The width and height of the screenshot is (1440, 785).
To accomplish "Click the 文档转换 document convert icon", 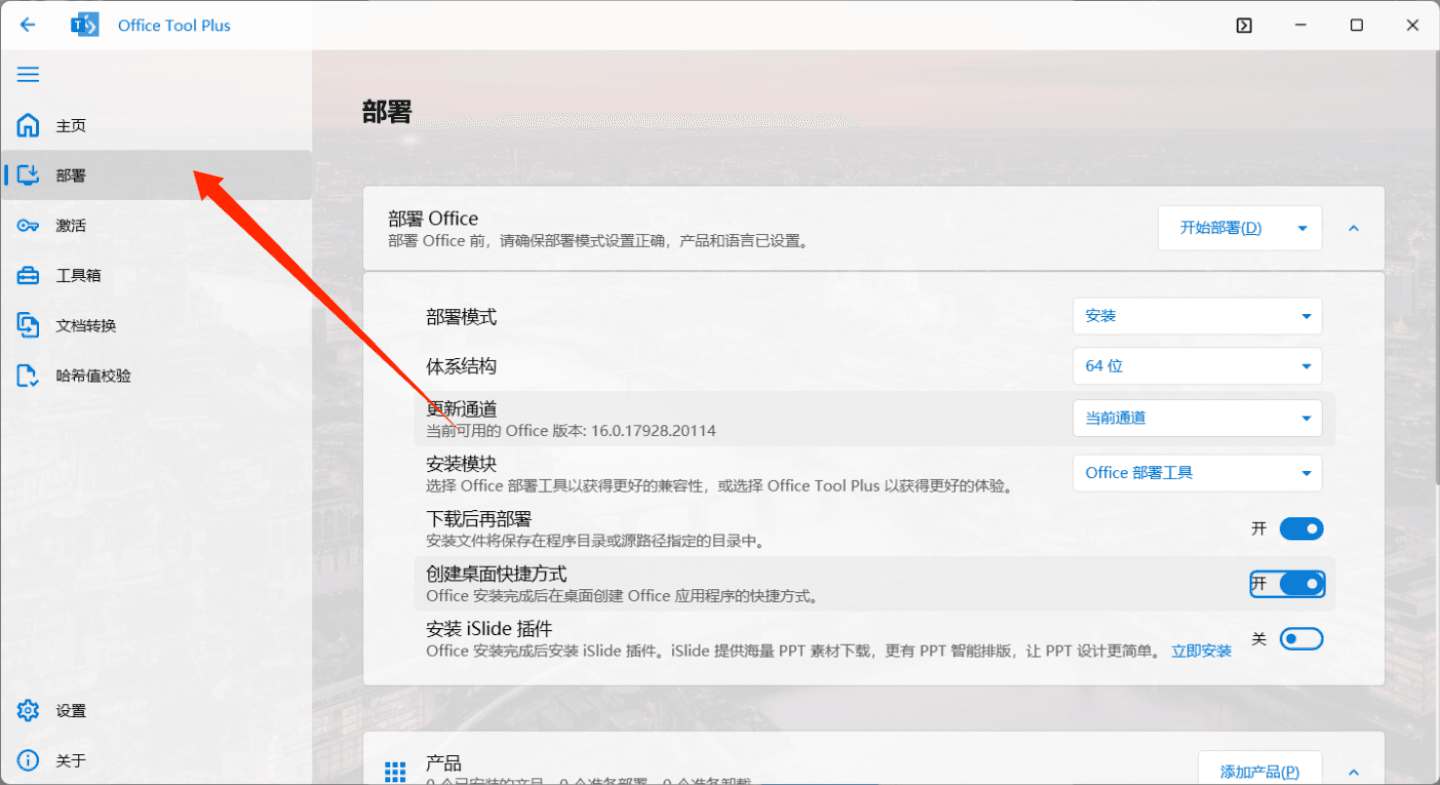I will tap(28, 326).
